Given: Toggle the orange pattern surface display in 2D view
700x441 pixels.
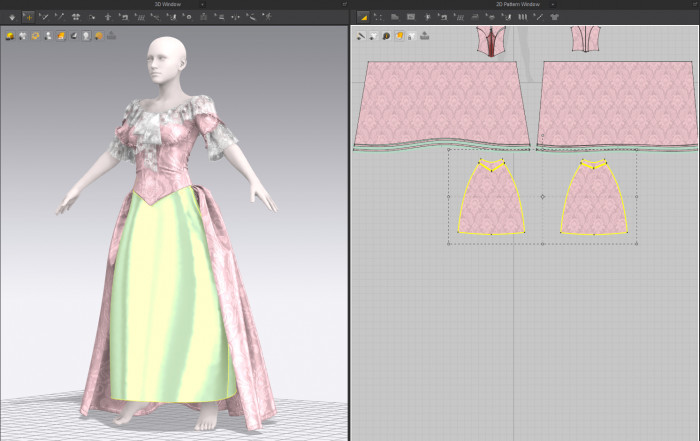Looking at the screenshot, I should 399,36.
